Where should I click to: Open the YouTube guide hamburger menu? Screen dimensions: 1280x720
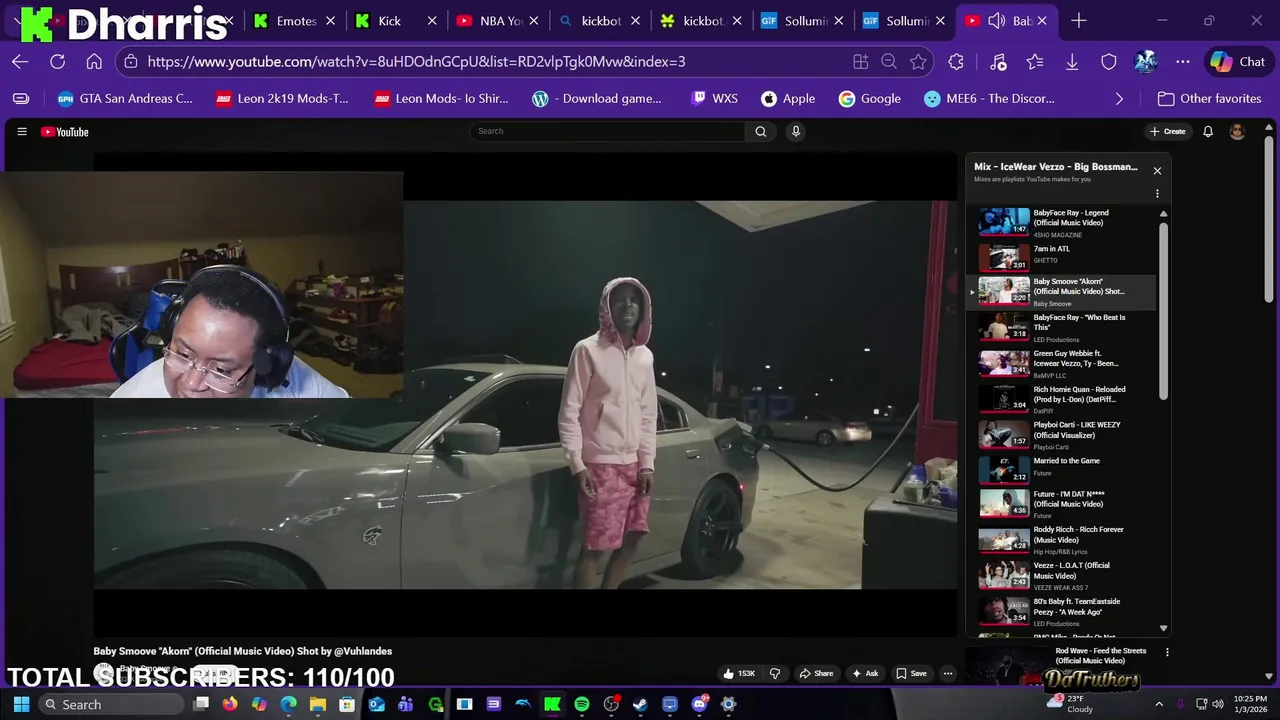point(22,132)
